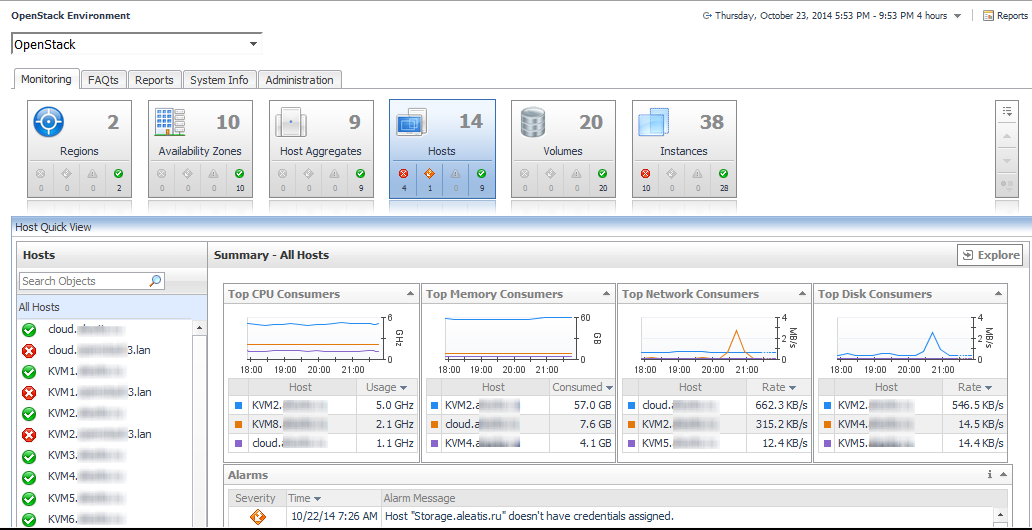This screenshot has height=530, width=1032.
Task: Click the tile list view icon
Action: 1007,111
